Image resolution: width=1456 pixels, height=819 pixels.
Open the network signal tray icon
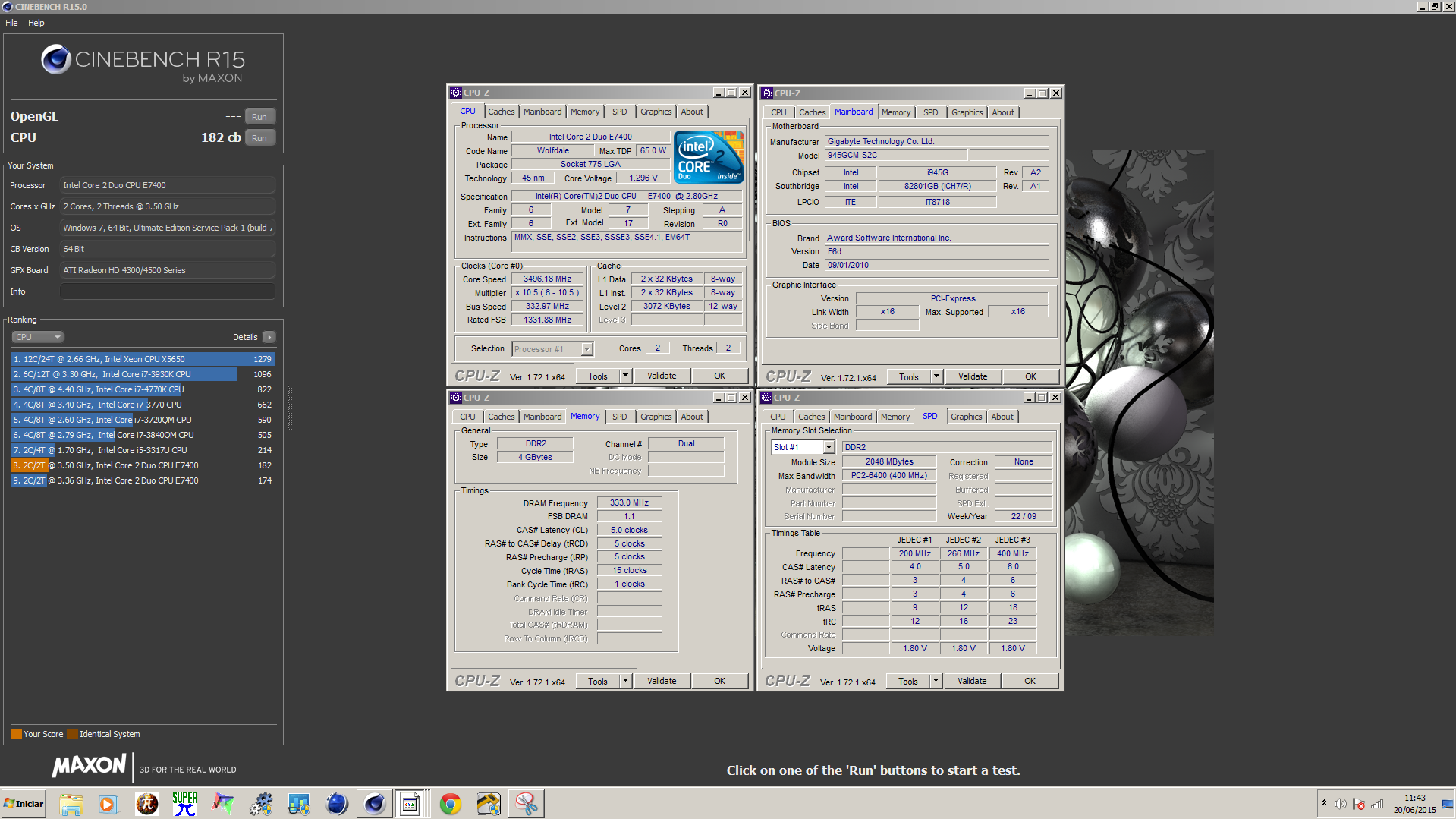(1377, 804)
